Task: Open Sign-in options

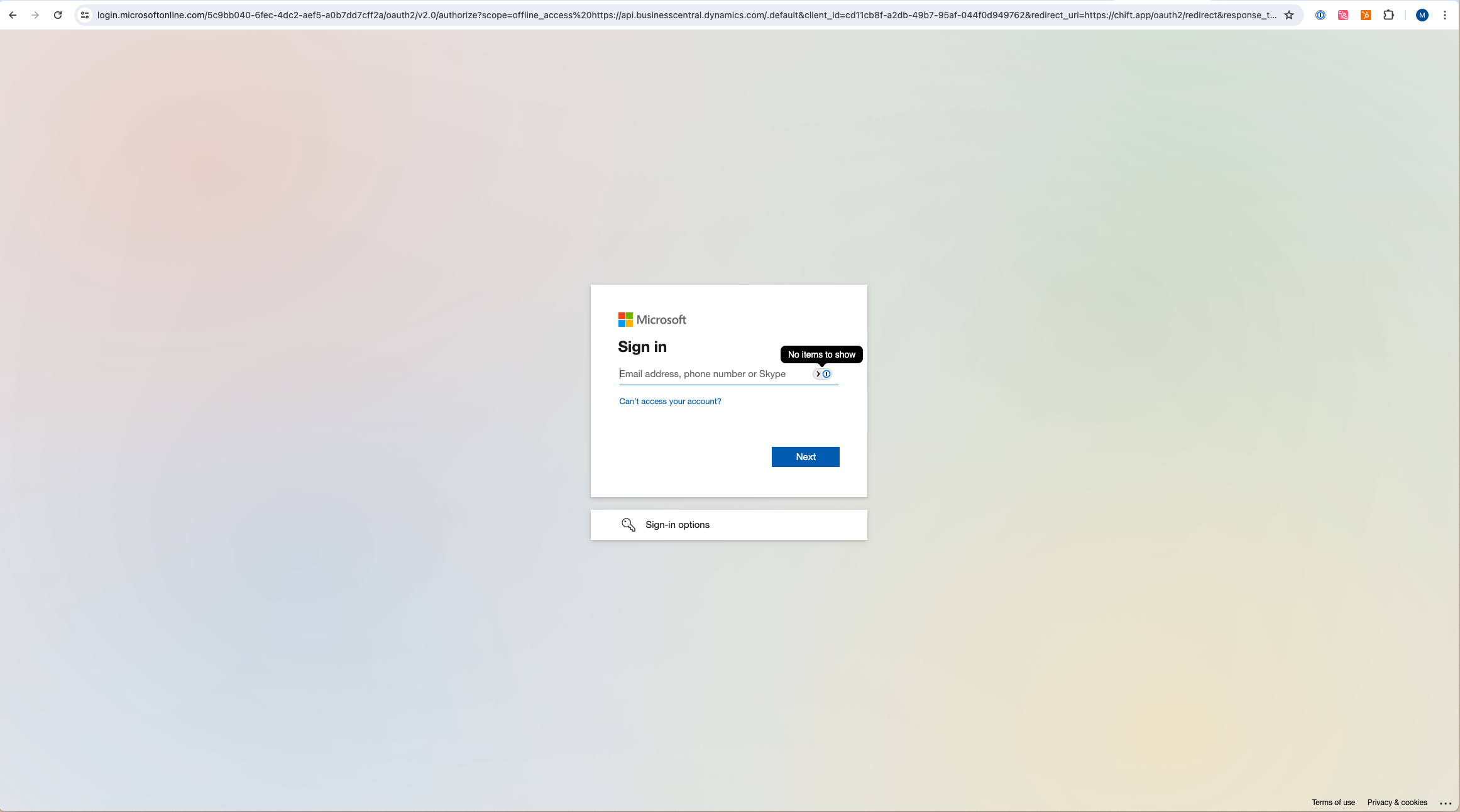Action: [x=678, y=525]
